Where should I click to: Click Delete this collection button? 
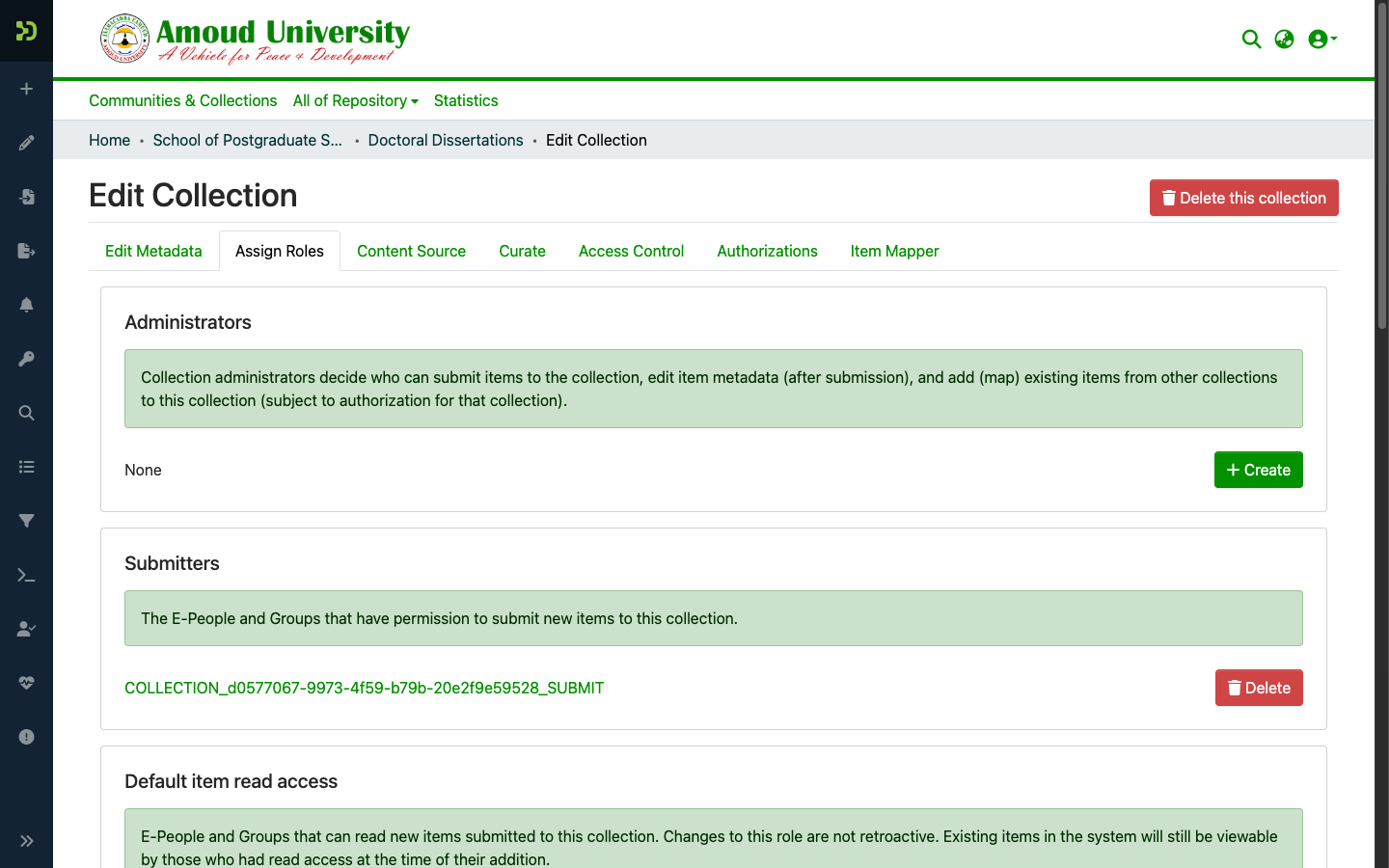coord(1243,198)
